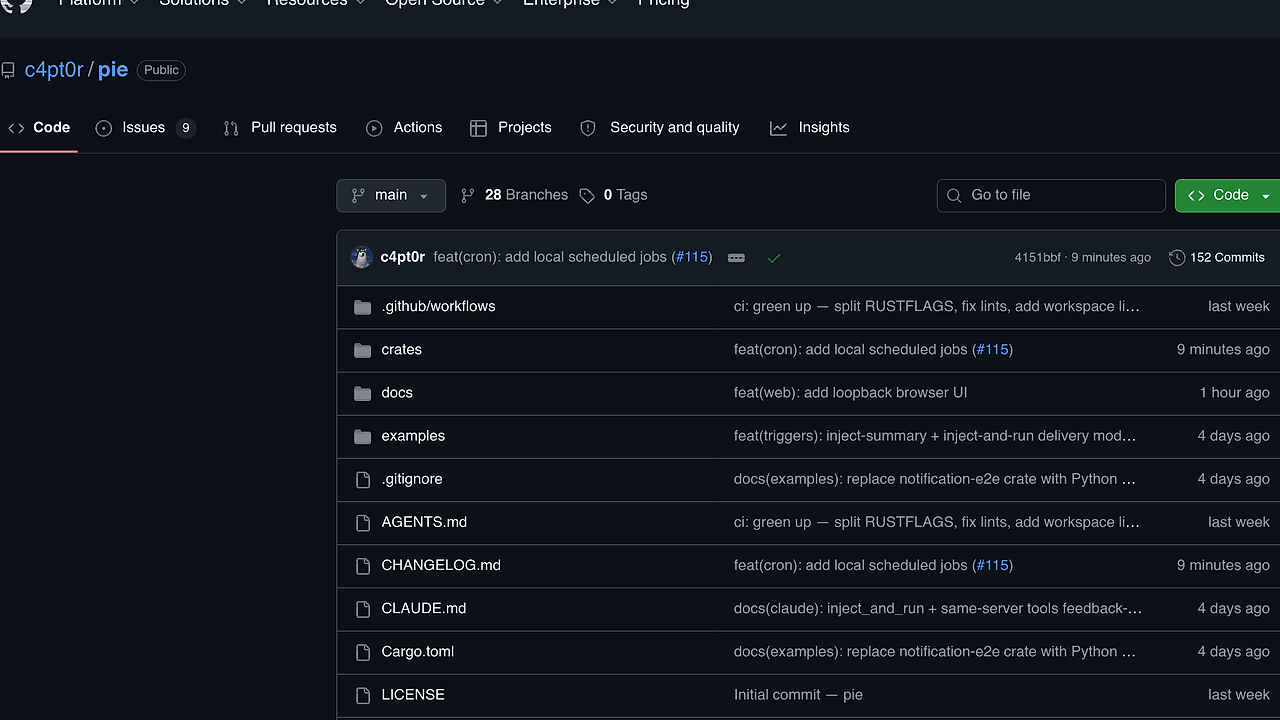Click the crates folder icon
The width and height of the screenshot is (1280, 720).
(x=363, y=350)
